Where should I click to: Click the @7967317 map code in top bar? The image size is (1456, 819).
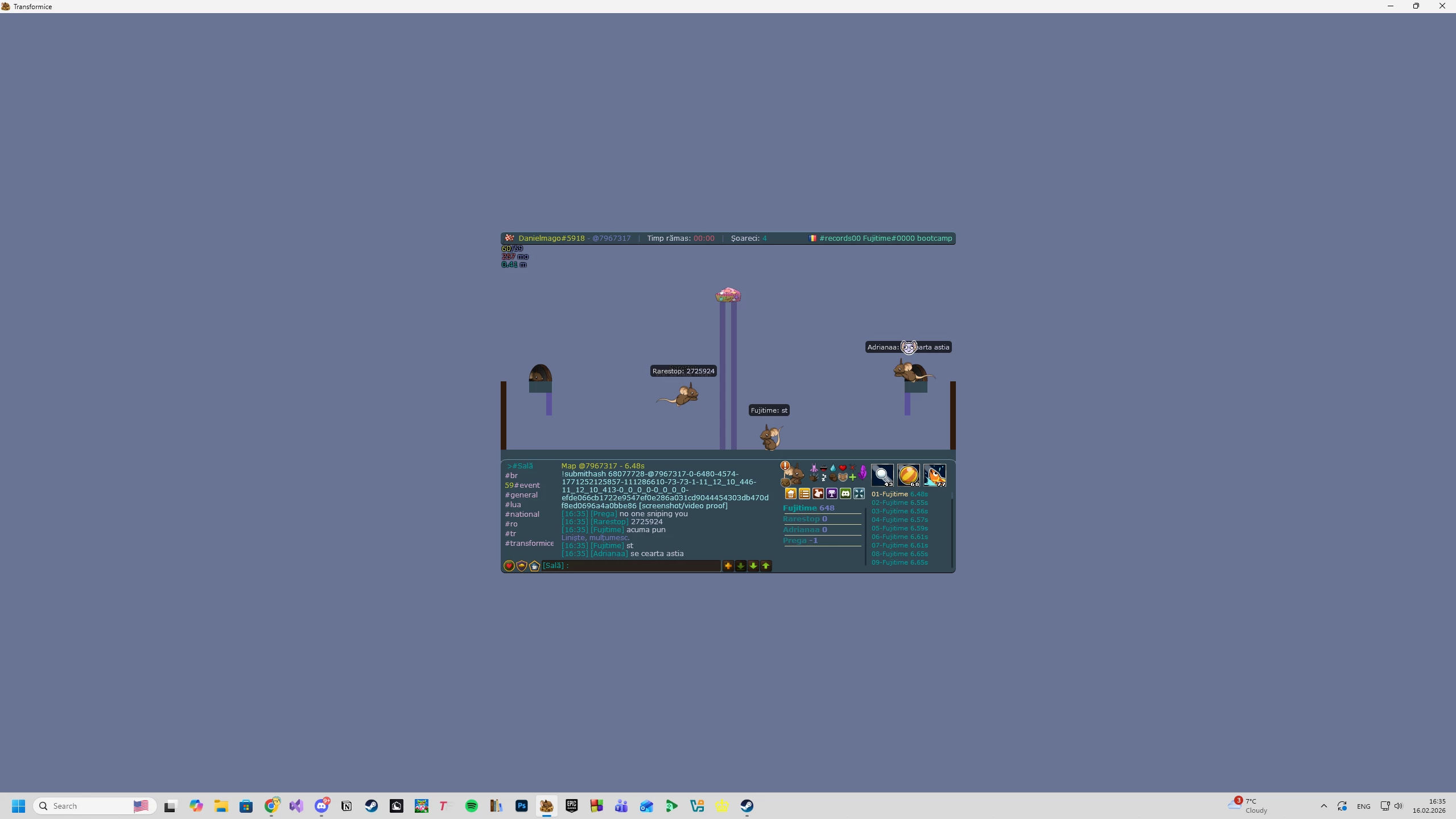[612, 238]
